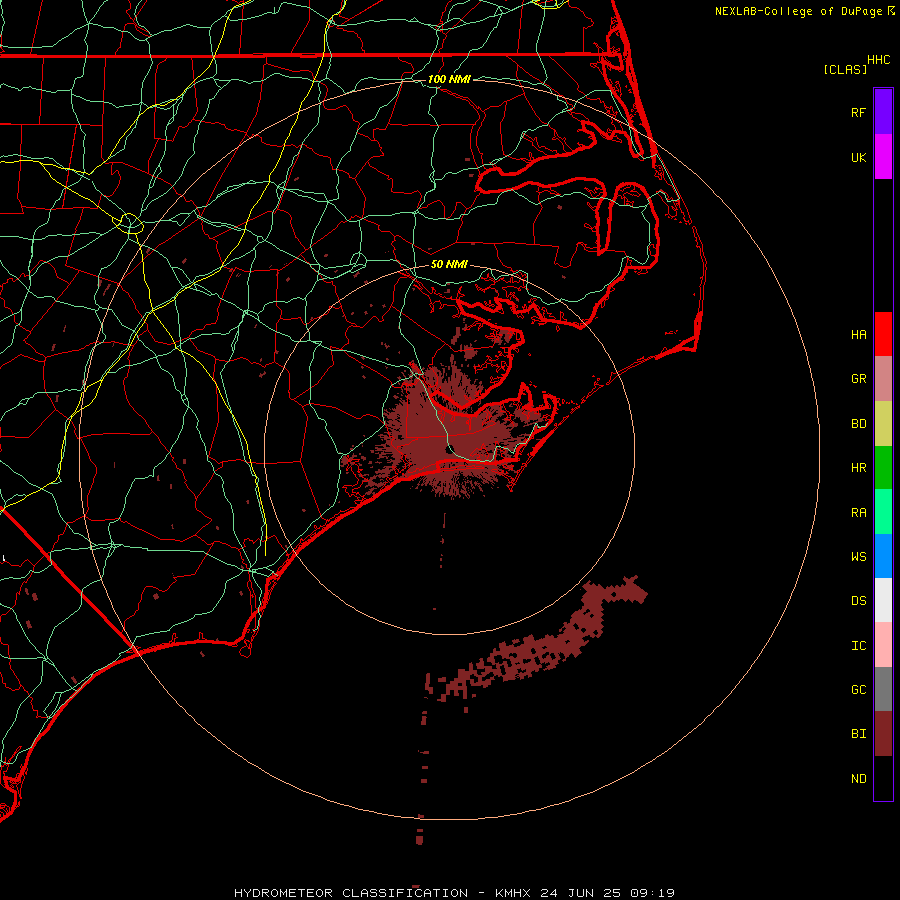Click the HYDROMETEOR CLASSIFICATION title text

(x=351, y=893)
